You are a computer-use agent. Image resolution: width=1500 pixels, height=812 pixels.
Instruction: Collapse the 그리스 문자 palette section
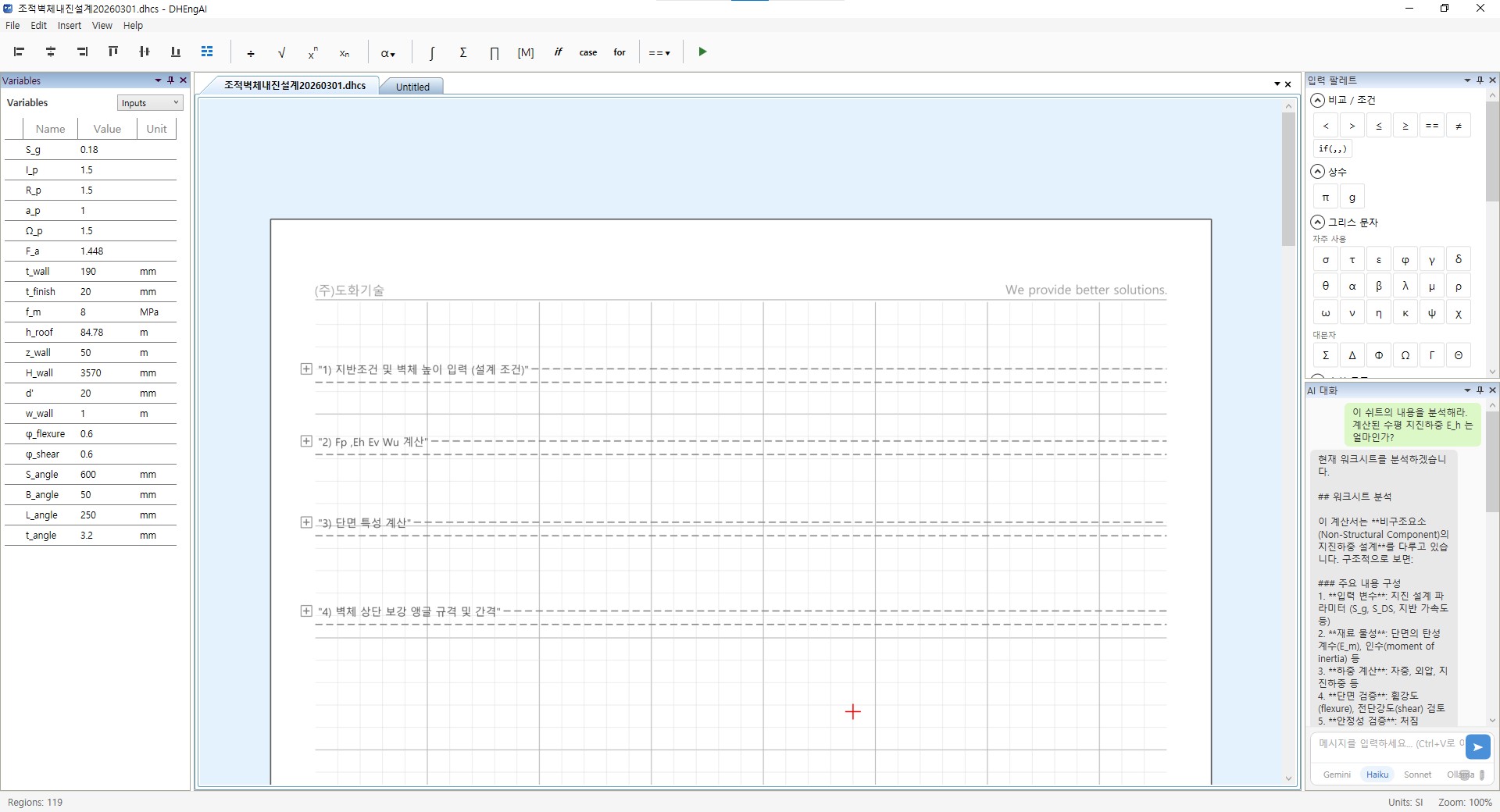(1318, 223)
